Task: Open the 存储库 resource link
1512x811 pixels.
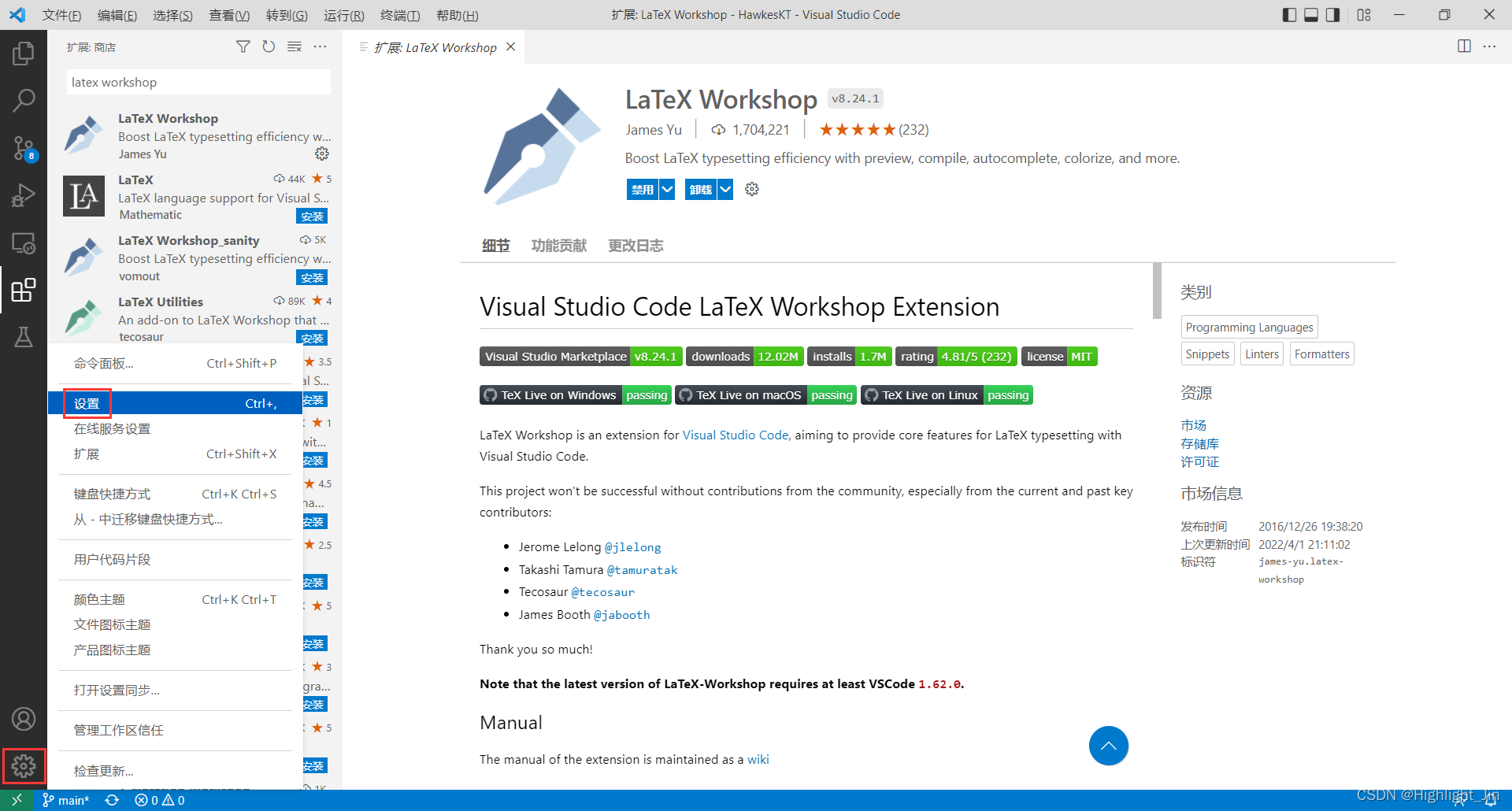Action: (1199, 443)
